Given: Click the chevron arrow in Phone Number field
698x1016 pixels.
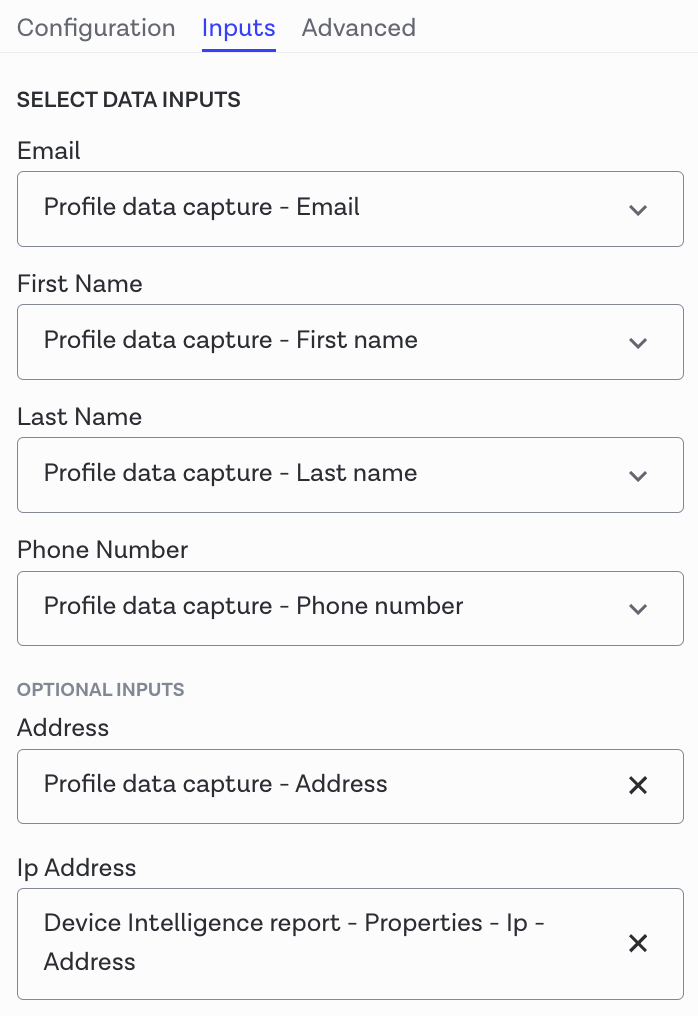Looking at the screenshot, I should (x=638, y=609).
